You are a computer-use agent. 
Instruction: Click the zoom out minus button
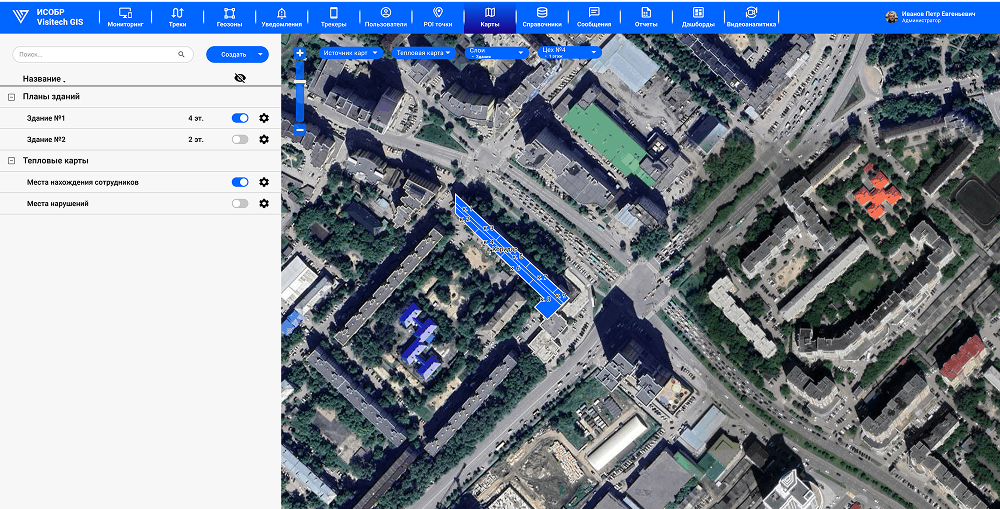click(300, 130)
